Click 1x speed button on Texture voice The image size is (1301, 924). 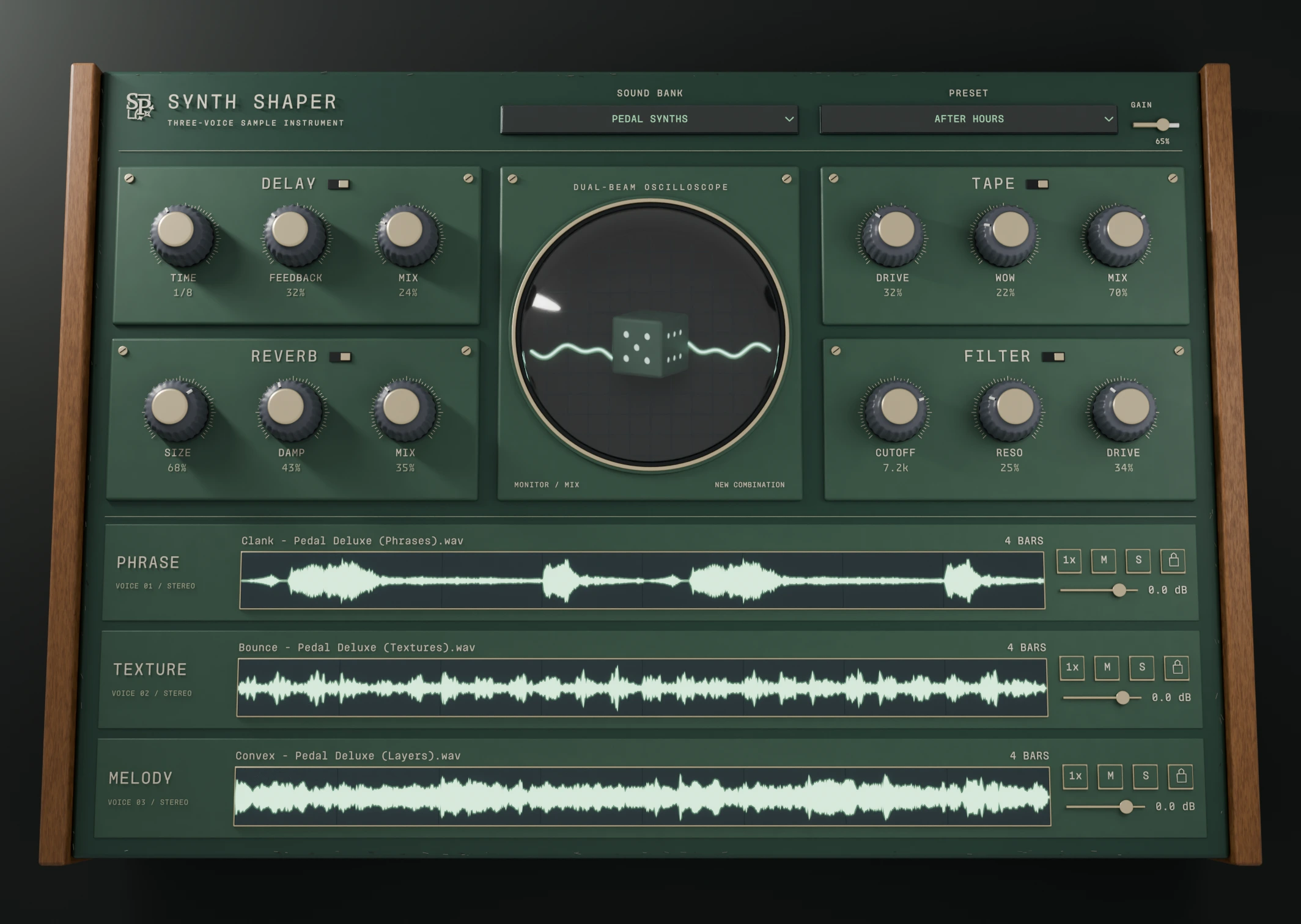(1072, 667)
